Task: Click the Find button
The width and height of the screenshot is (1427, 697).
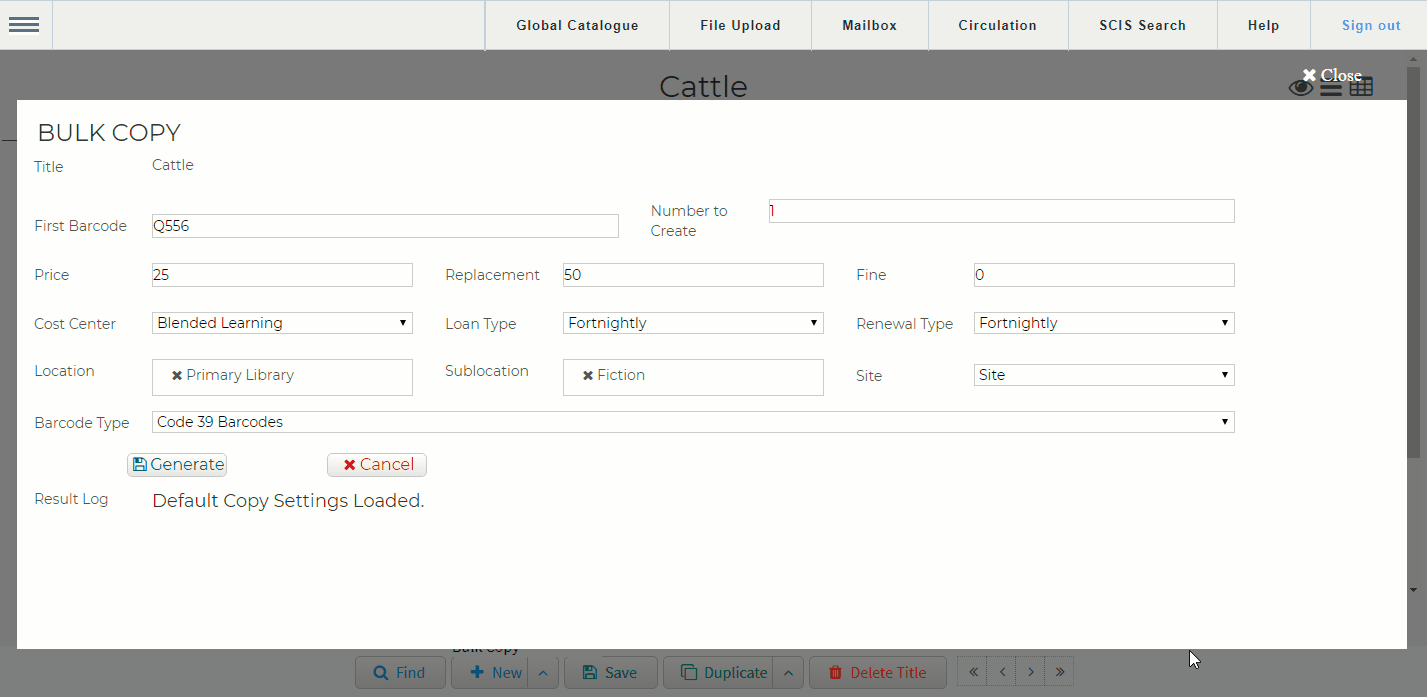Action: click(399, 673)
